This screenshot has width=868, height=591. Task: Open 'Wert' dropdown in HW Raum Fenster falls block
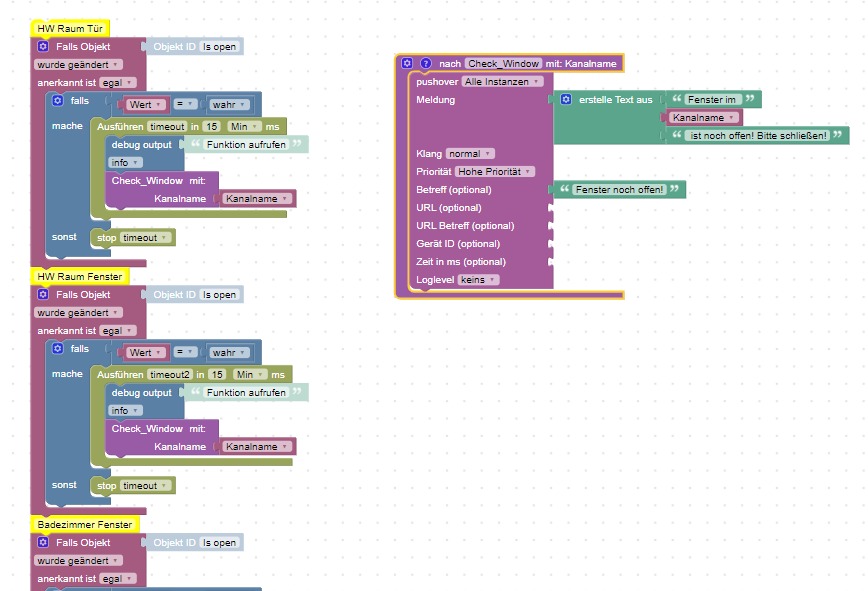click(146, 352)
